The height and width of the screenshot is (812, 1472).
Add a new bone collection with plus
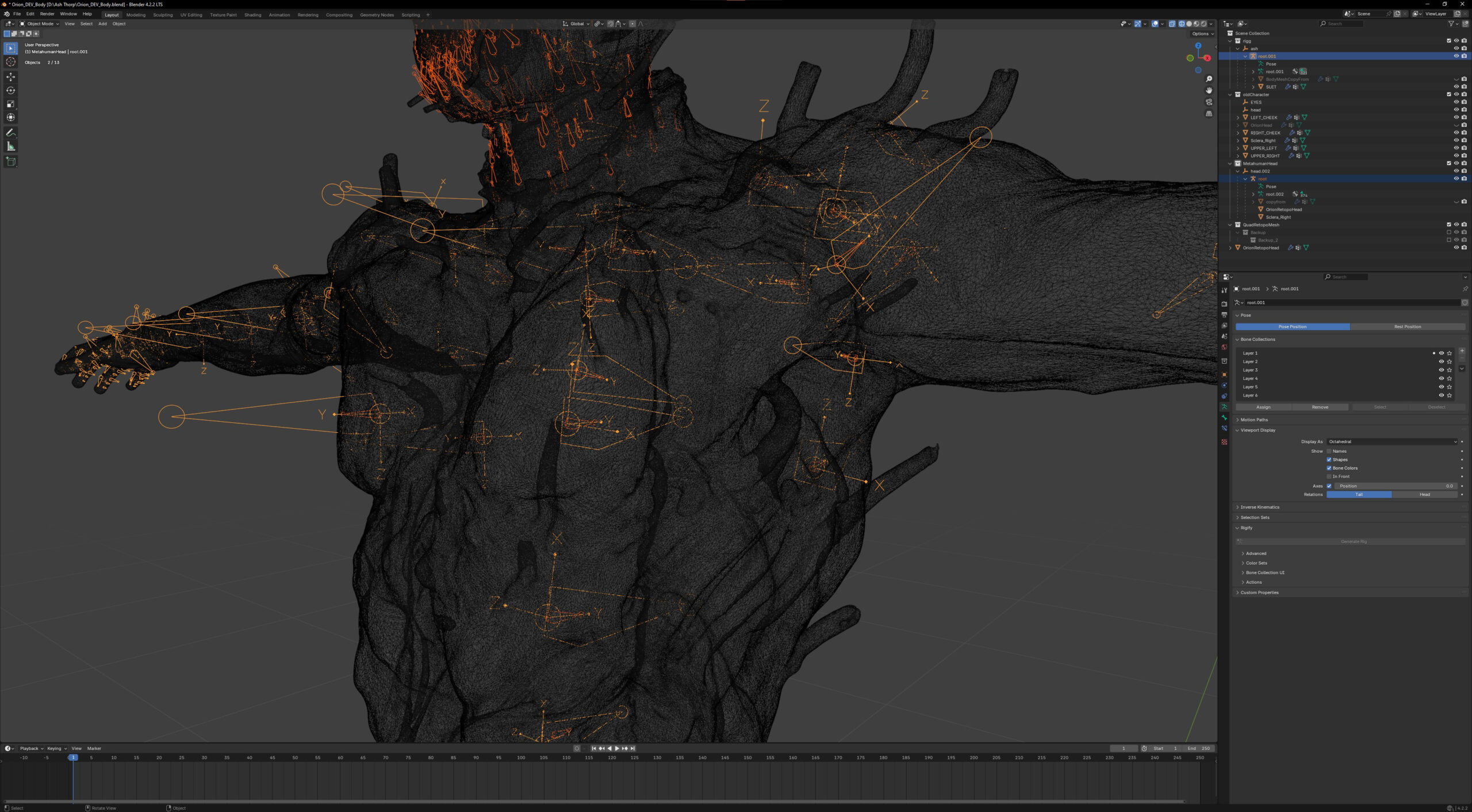coord(1462,351)
